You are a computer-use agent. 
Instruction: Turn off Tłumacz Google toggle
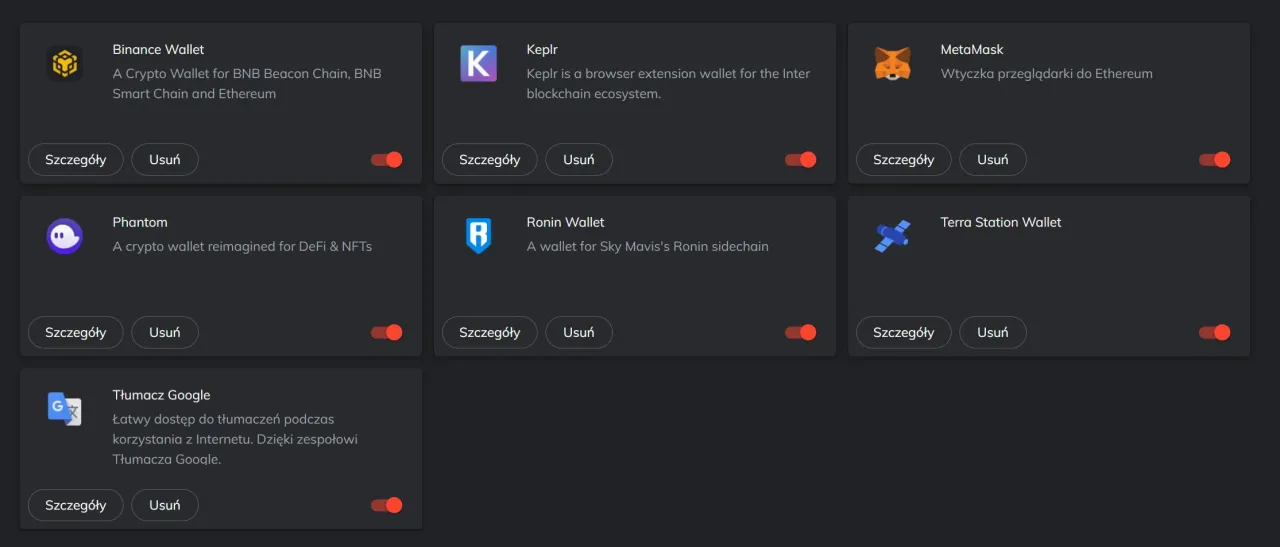pyautogui.click(x=387, y=505)
